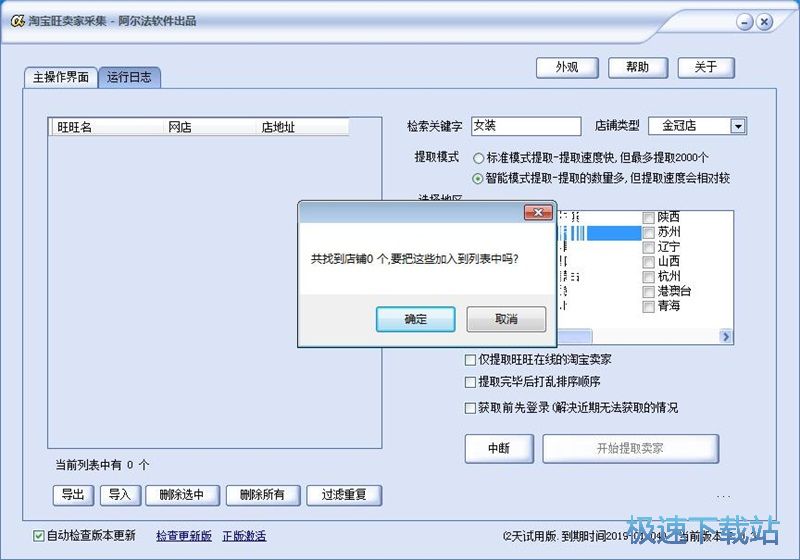Toggle 自动检查版本更新 checkbox
The height and width of the screenshot is (560, 800).
(38, 536)
